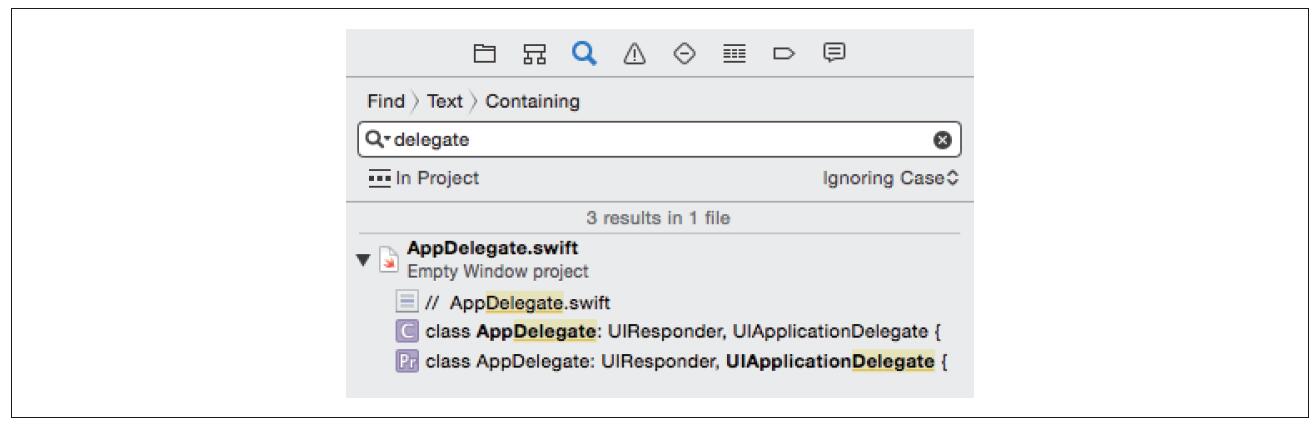Clear the delegate search field
Image resolution: width=1315 pixels, height=424 pixels.
point(942,140)
